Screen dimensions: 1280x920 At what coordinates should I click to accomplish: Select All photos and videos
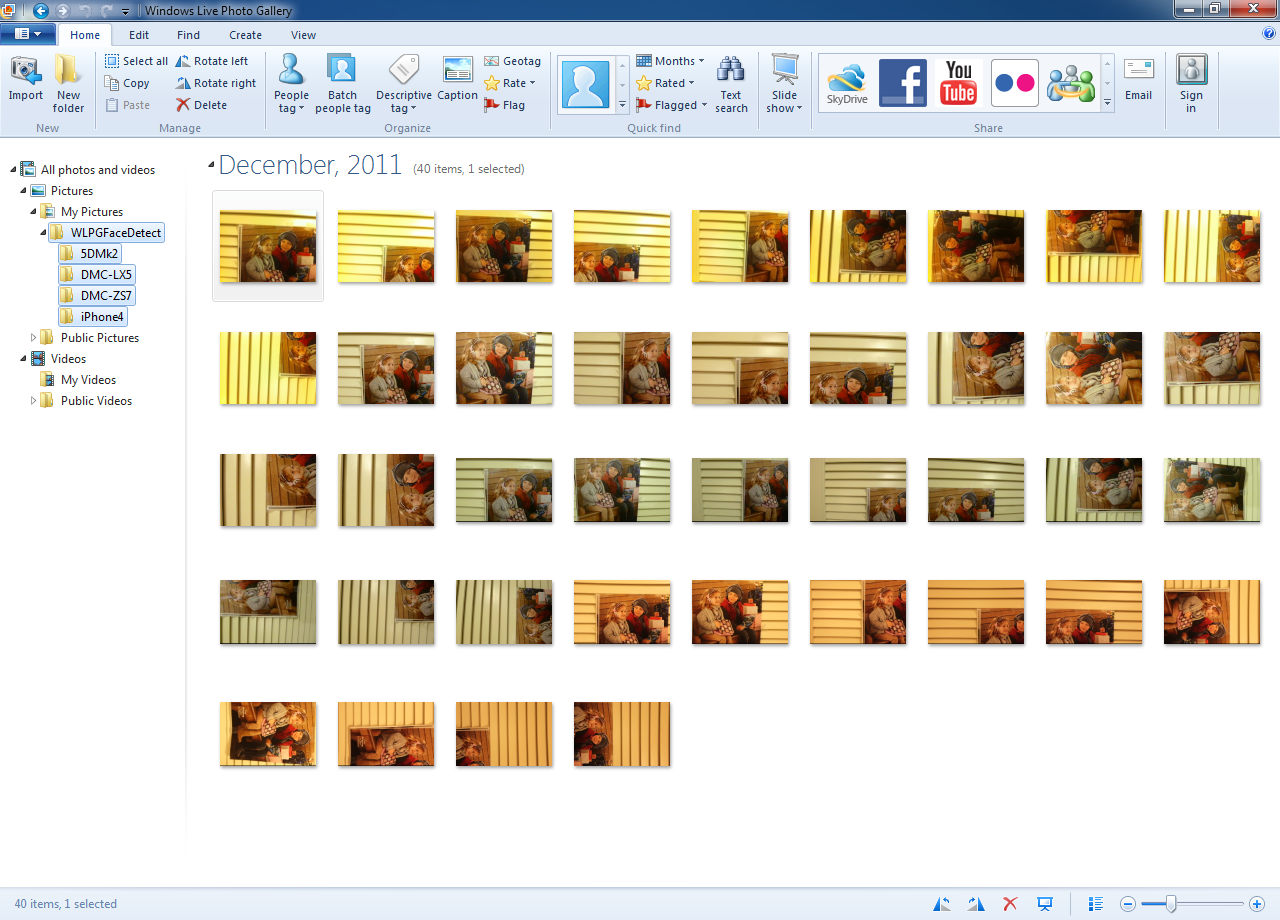pyautogui.click(x=98, y=170)
